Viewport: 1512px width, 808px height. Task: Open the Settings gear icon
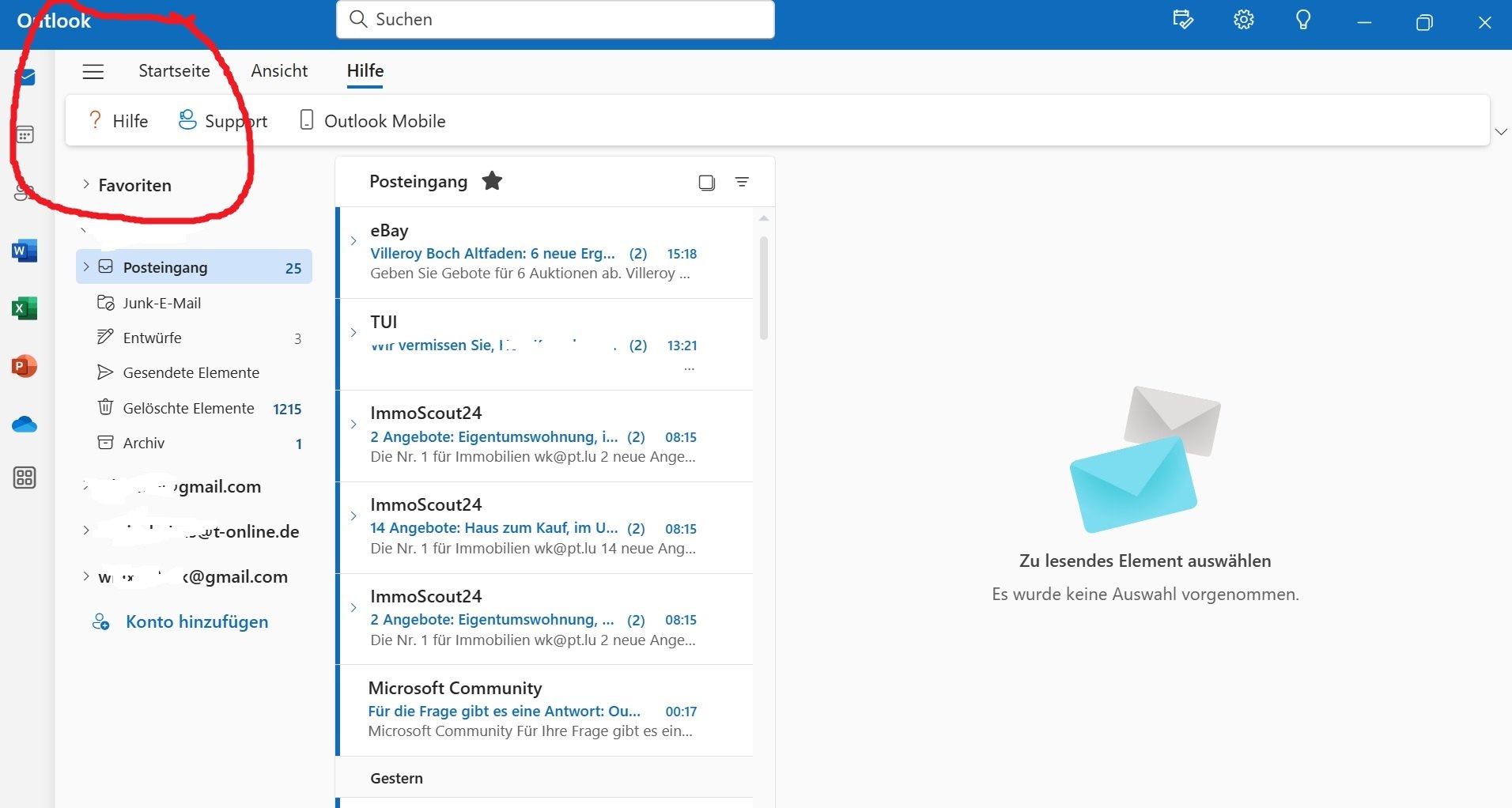coord(1244,20)
